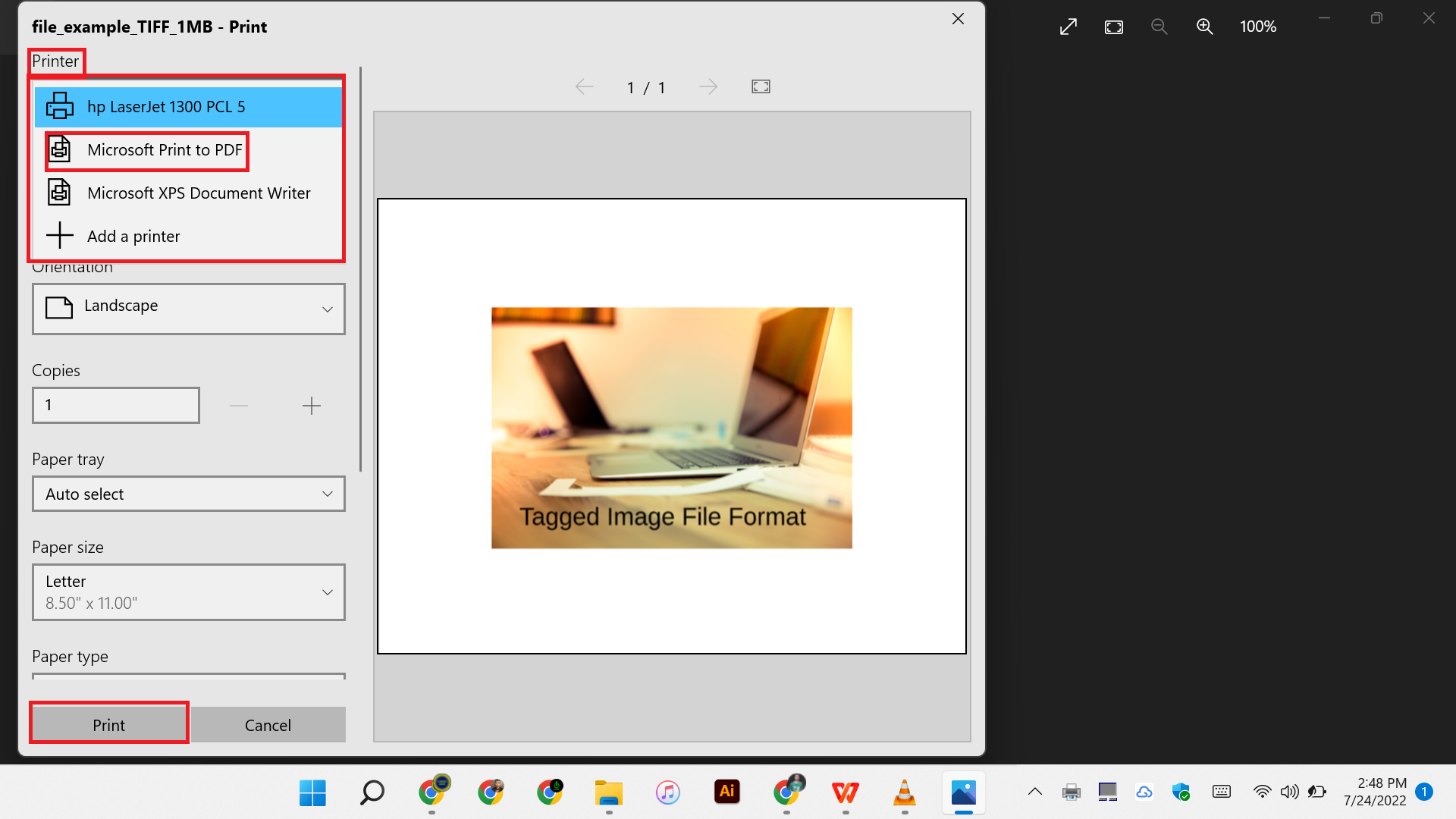Viewport: 1456px width, 819px height.
Task: Zoom out of the print preview
Action: [1159, 26]
